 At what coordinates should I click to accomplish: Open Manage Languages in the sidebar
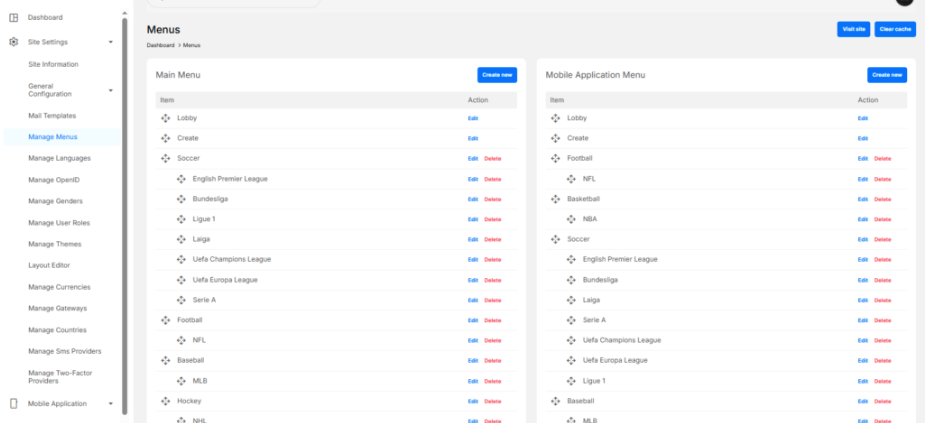point(59,158)
